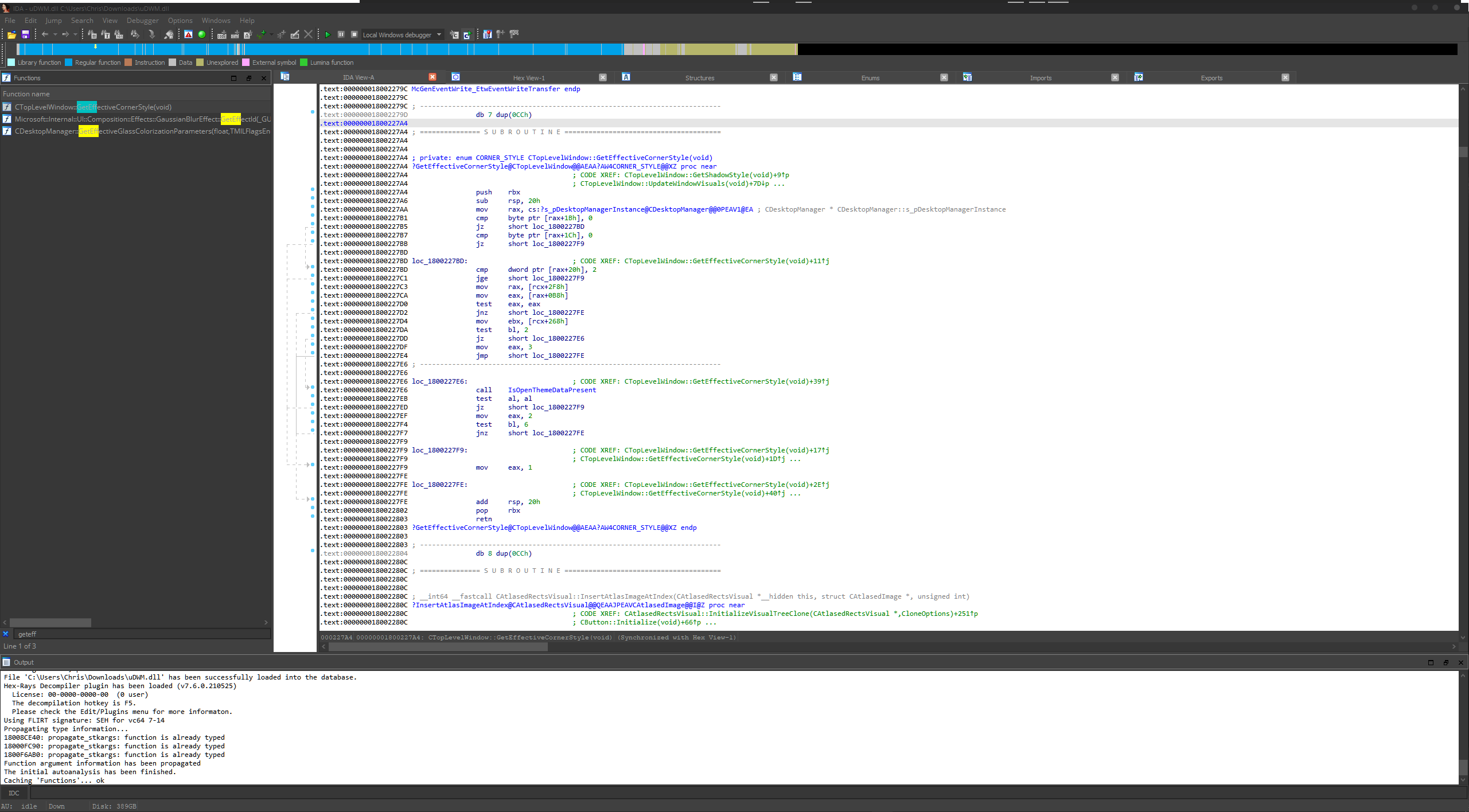
Task: Click the Pause process button
Action: click(x=341, y=34)
